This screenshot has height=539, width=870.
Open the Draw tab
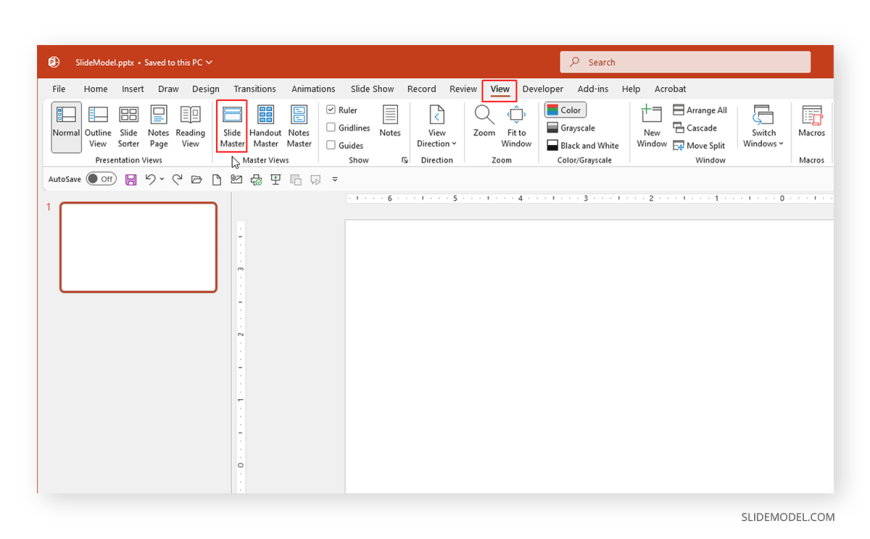point(168,89)
